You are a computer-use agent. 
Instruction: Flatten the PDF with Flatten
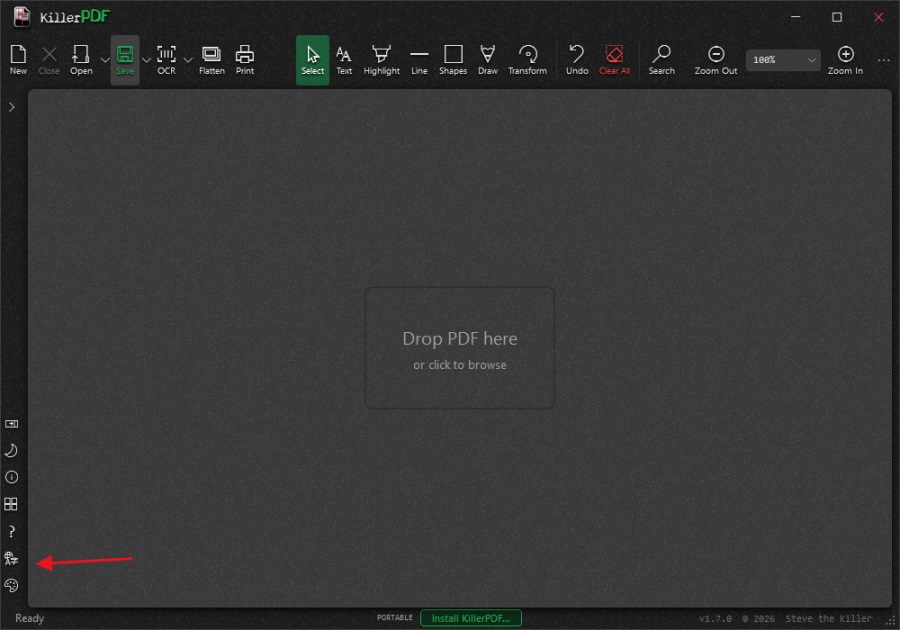(x=212, y=60)
